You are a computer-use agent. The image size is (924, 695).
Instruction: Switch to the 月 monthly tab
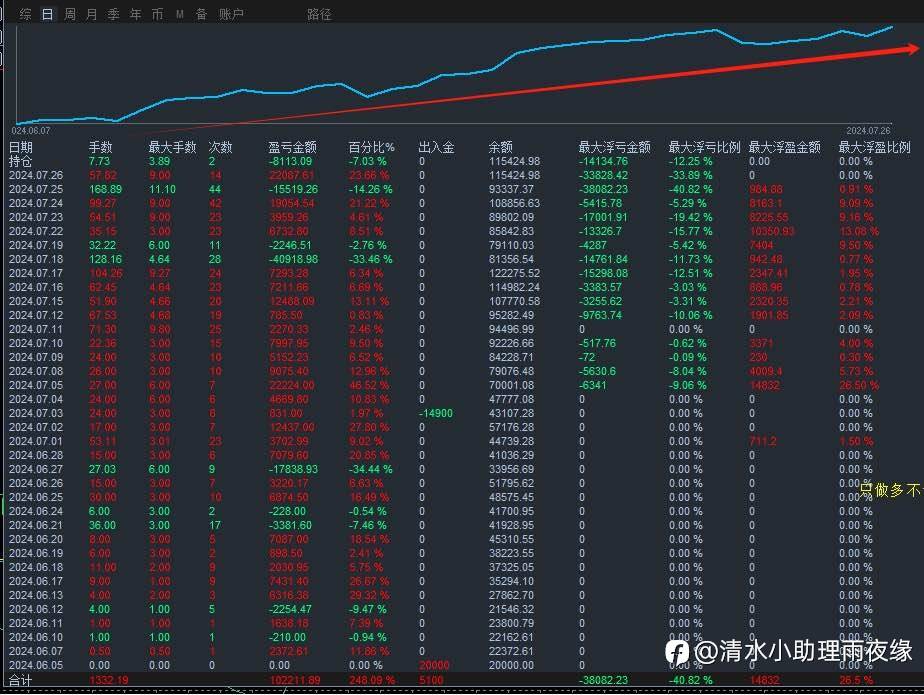click(x=91, y=14)
